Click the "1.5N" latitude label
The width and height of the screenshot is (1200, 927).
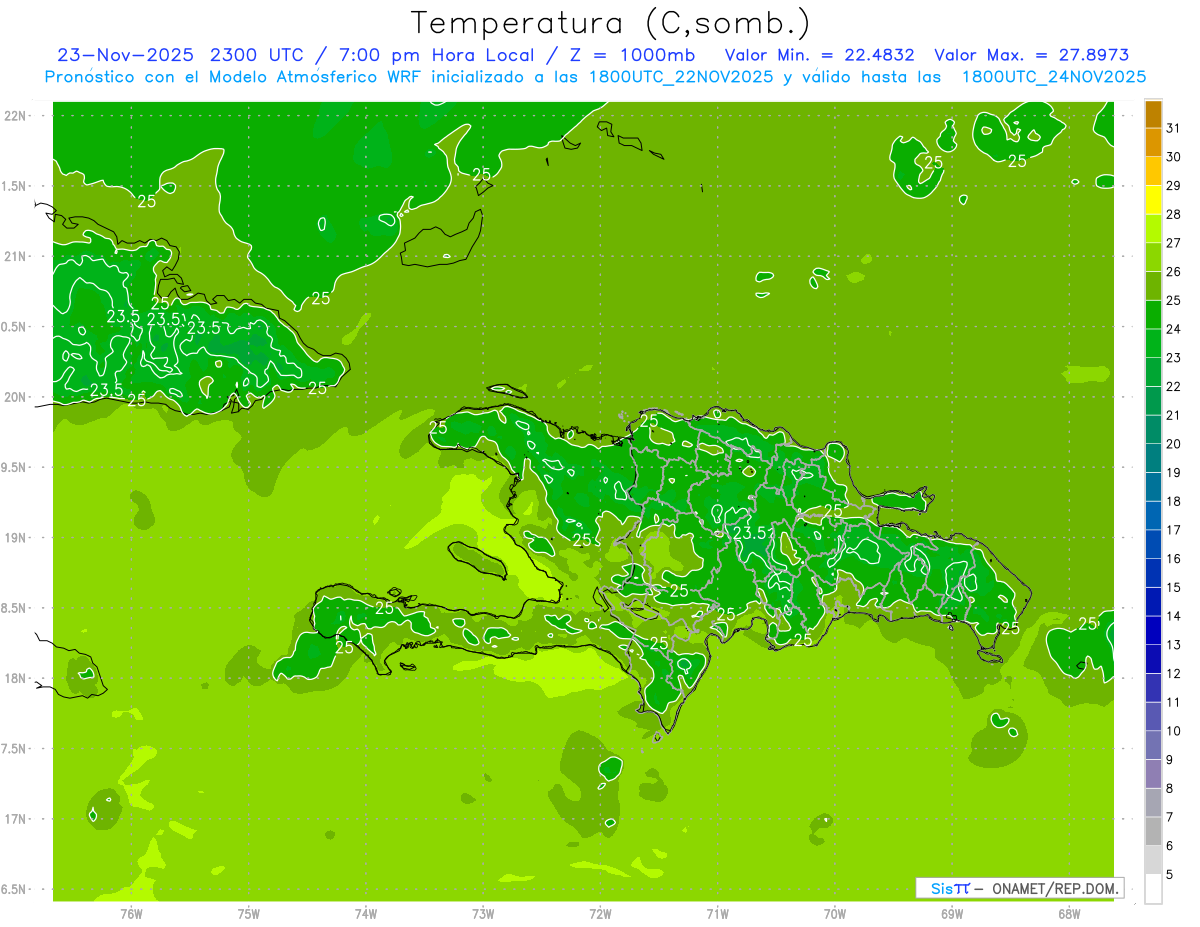pos(16,186)
